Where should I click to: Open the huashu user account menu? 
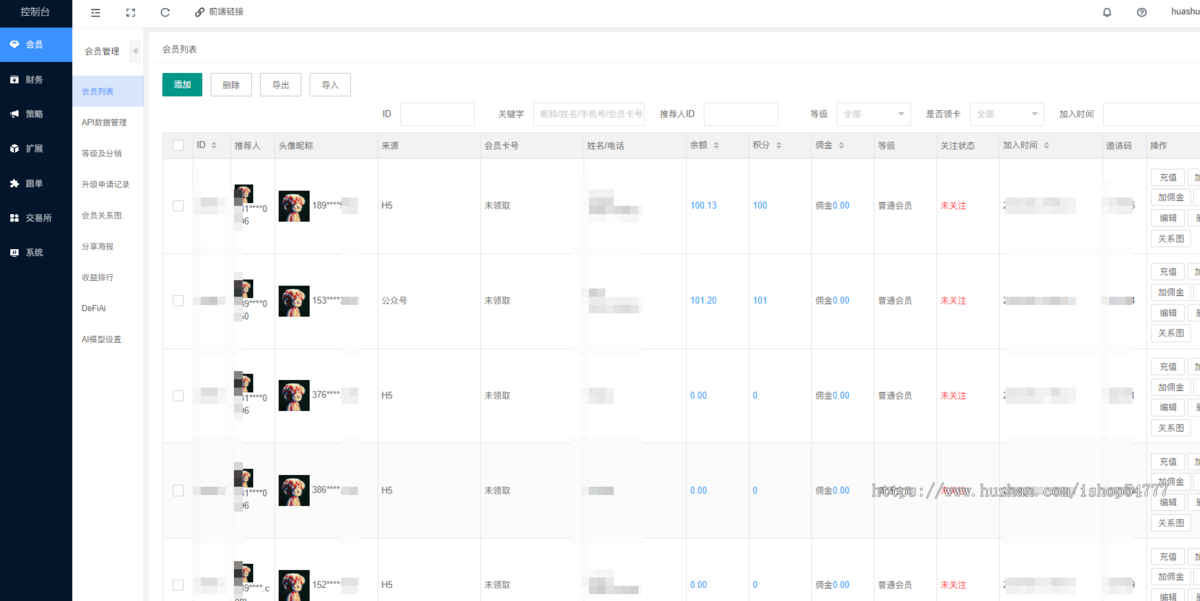click(1185, 12)
